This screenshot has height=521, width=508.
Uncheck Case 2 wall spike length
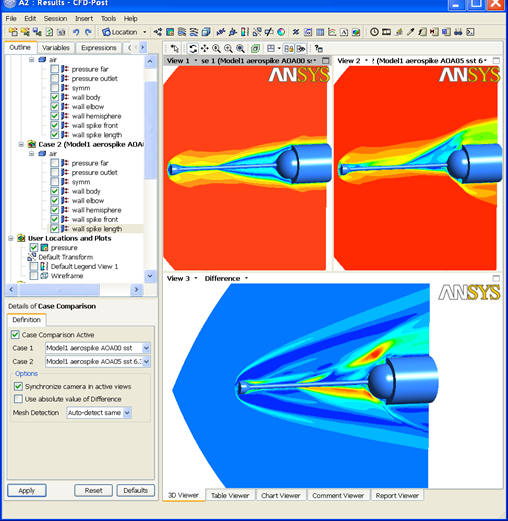tap(55, 229)
